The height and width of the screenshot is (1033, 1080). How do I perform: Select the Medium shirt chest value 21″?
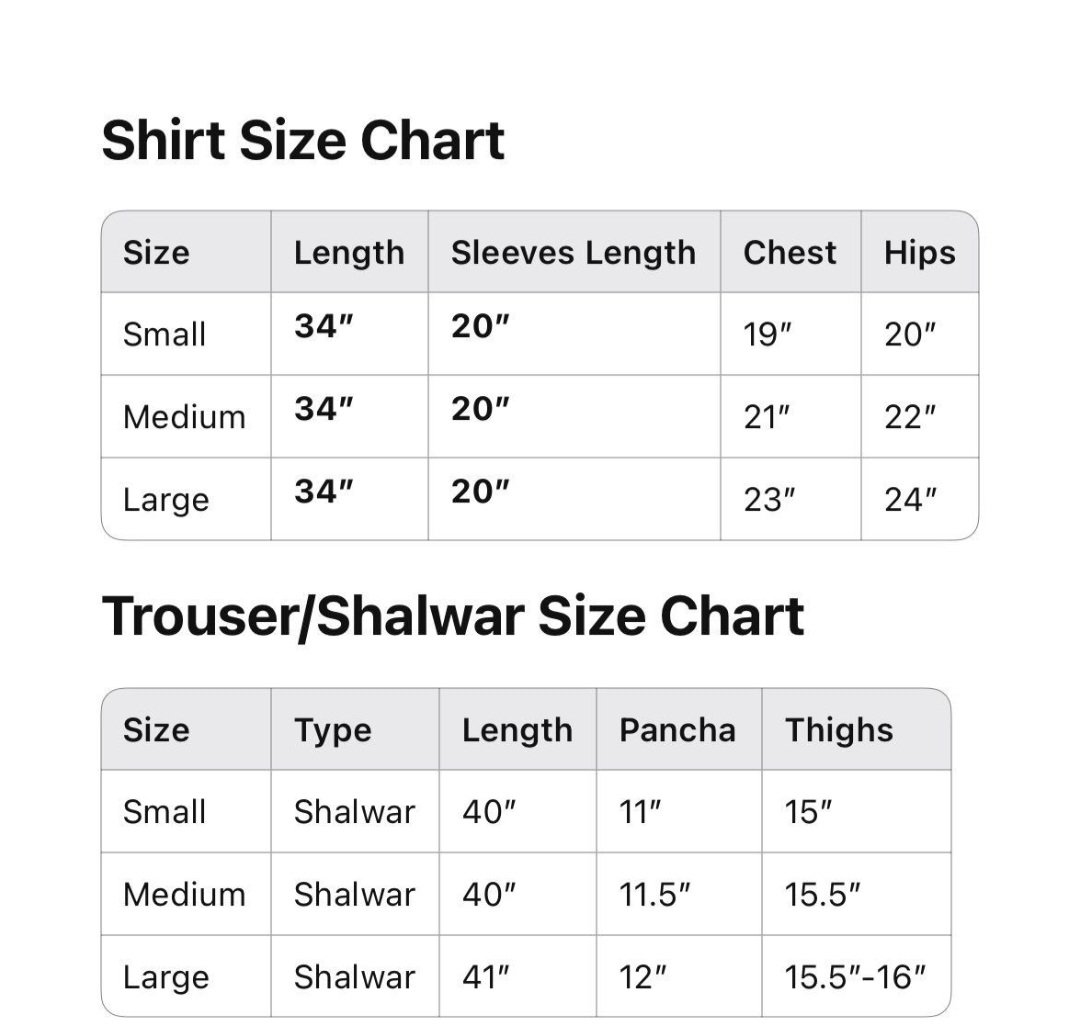coord(767,417)
